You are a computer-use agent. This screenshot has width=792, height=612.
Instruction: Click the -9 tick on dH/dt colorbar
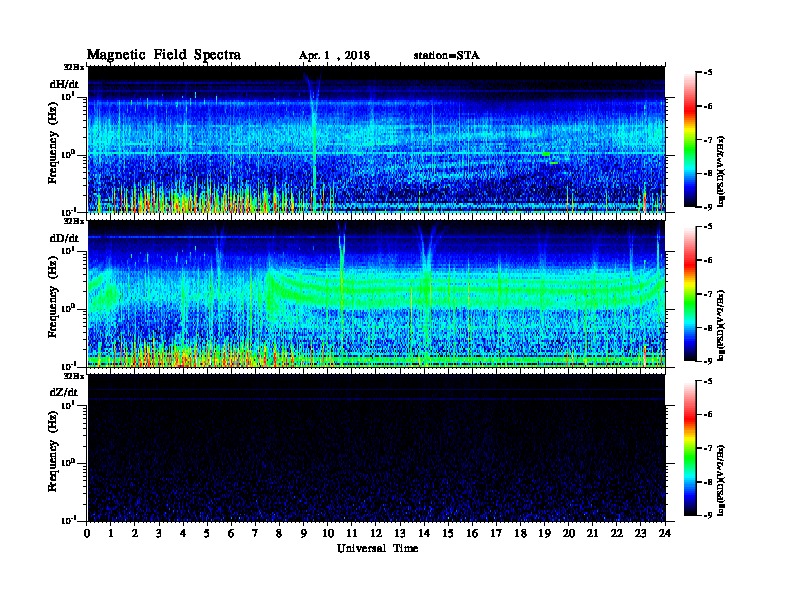[707, 207]
